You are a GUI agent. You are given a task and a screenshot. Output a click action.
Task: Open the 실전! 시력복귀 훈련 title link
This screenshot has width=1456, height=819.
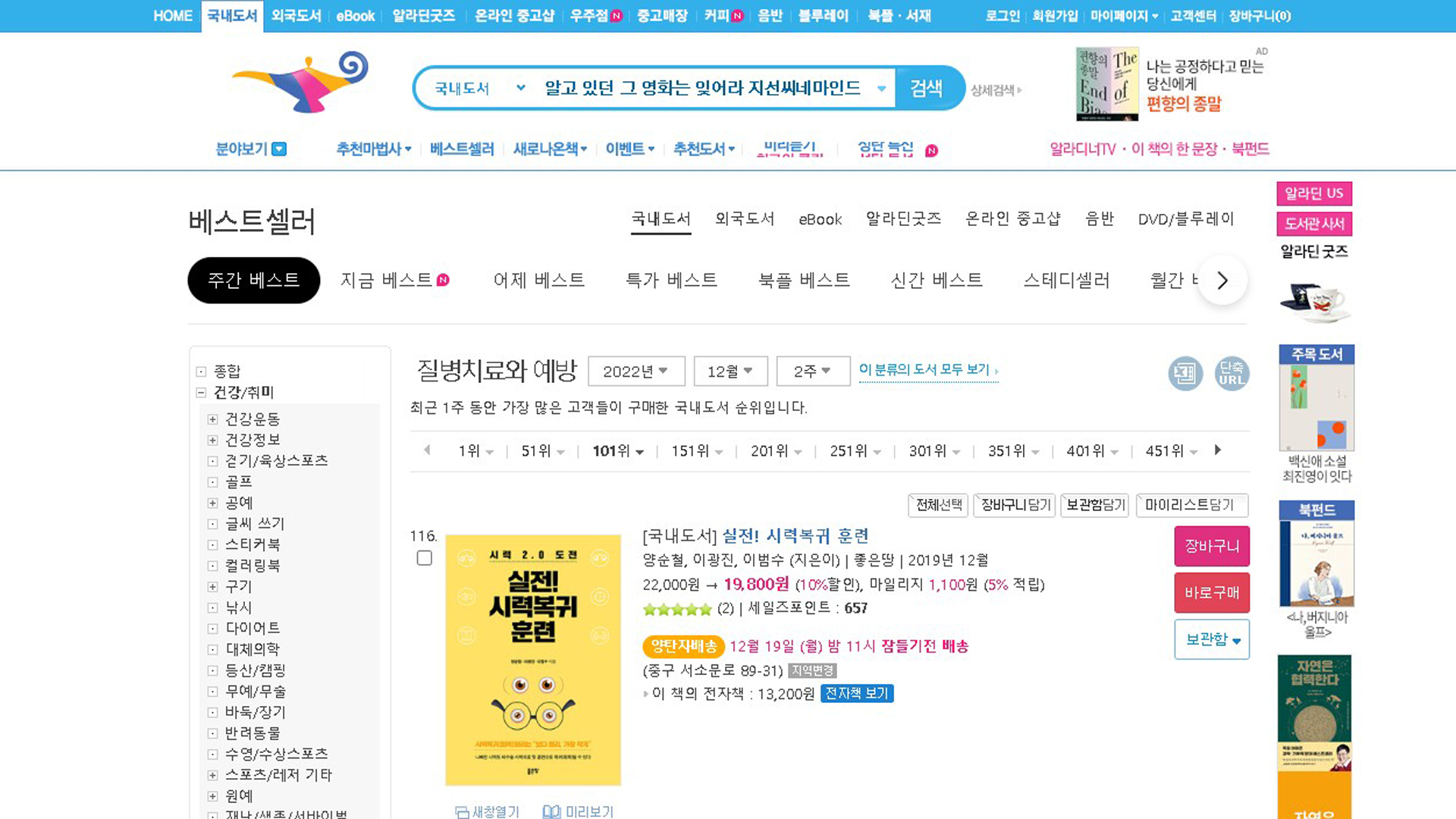(x=795, y=536)
